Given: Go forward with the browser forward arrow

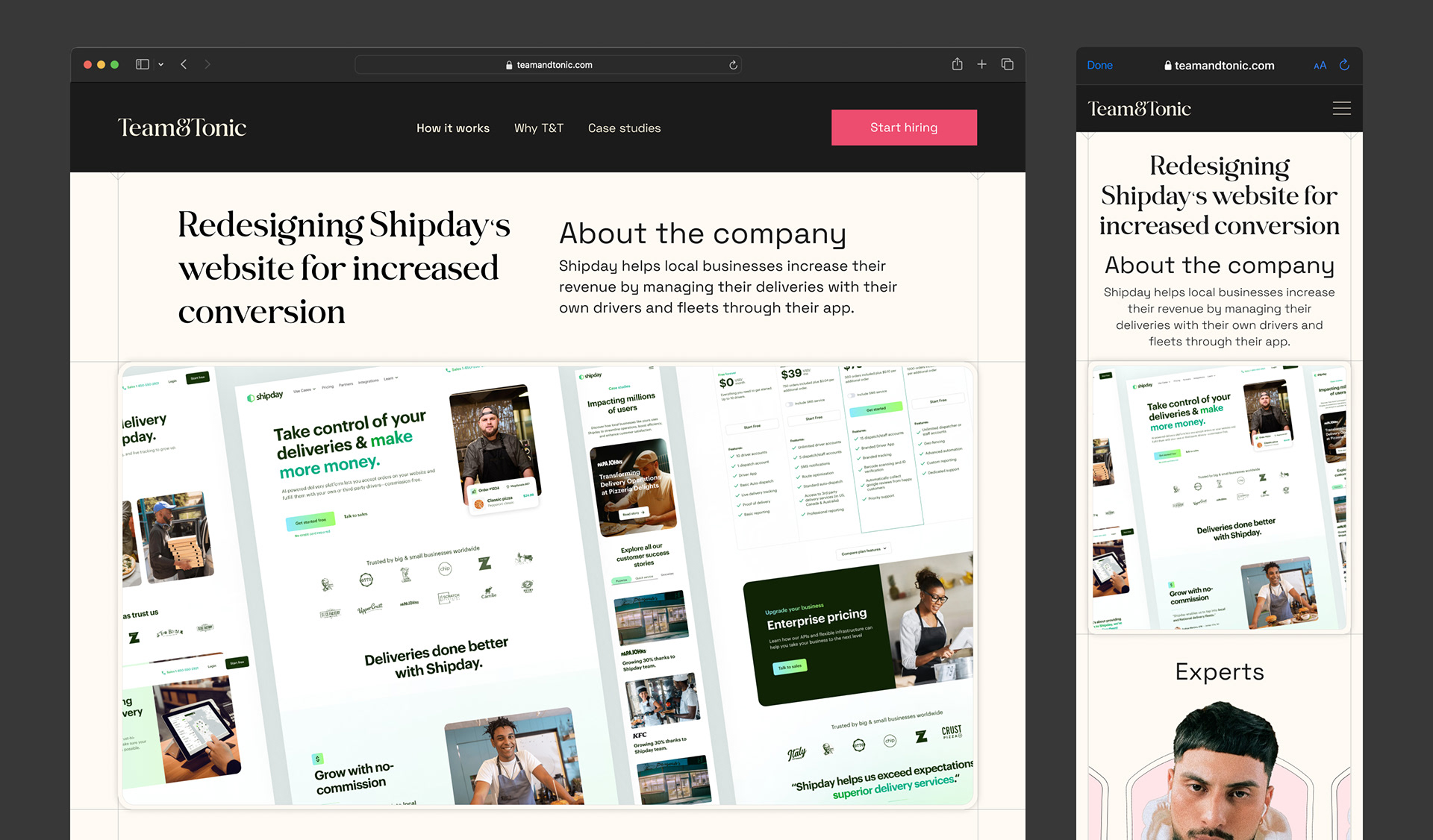Looking at the screenshot, I should (207, 65).
